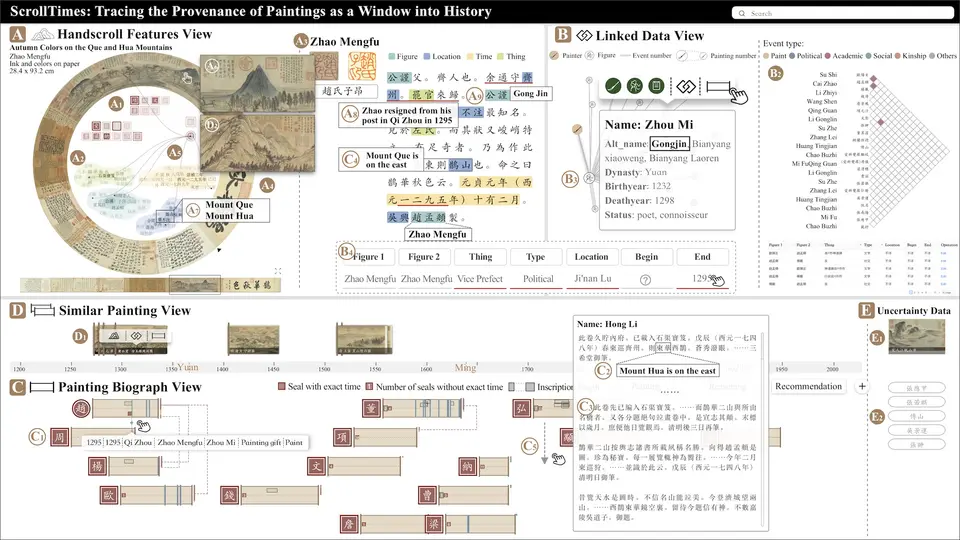Screen dimensions: 960x540
Task: Click the mountain icon beside Handscroll Features View
Action: coord(42,34)
